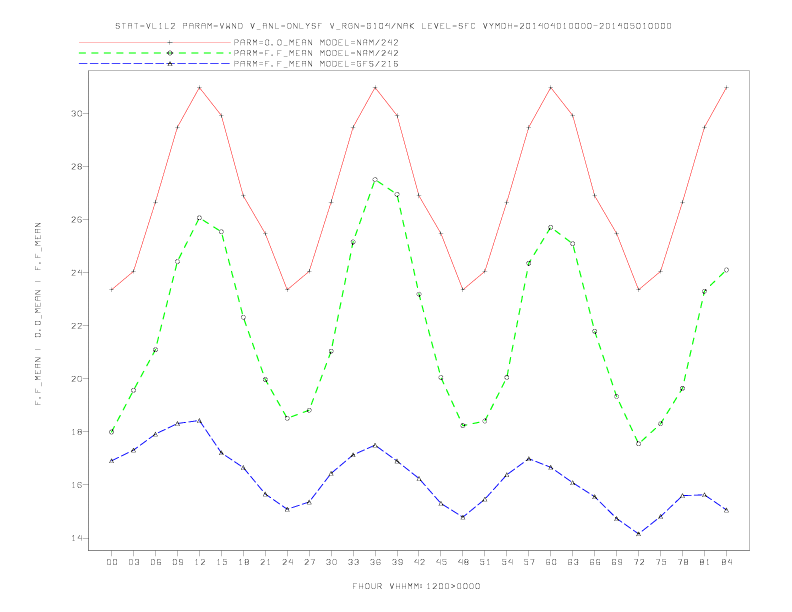The height and width of the screenshot is (612, 792).
Task: Click y-axis tick label 22
Action: pos(77,326)
